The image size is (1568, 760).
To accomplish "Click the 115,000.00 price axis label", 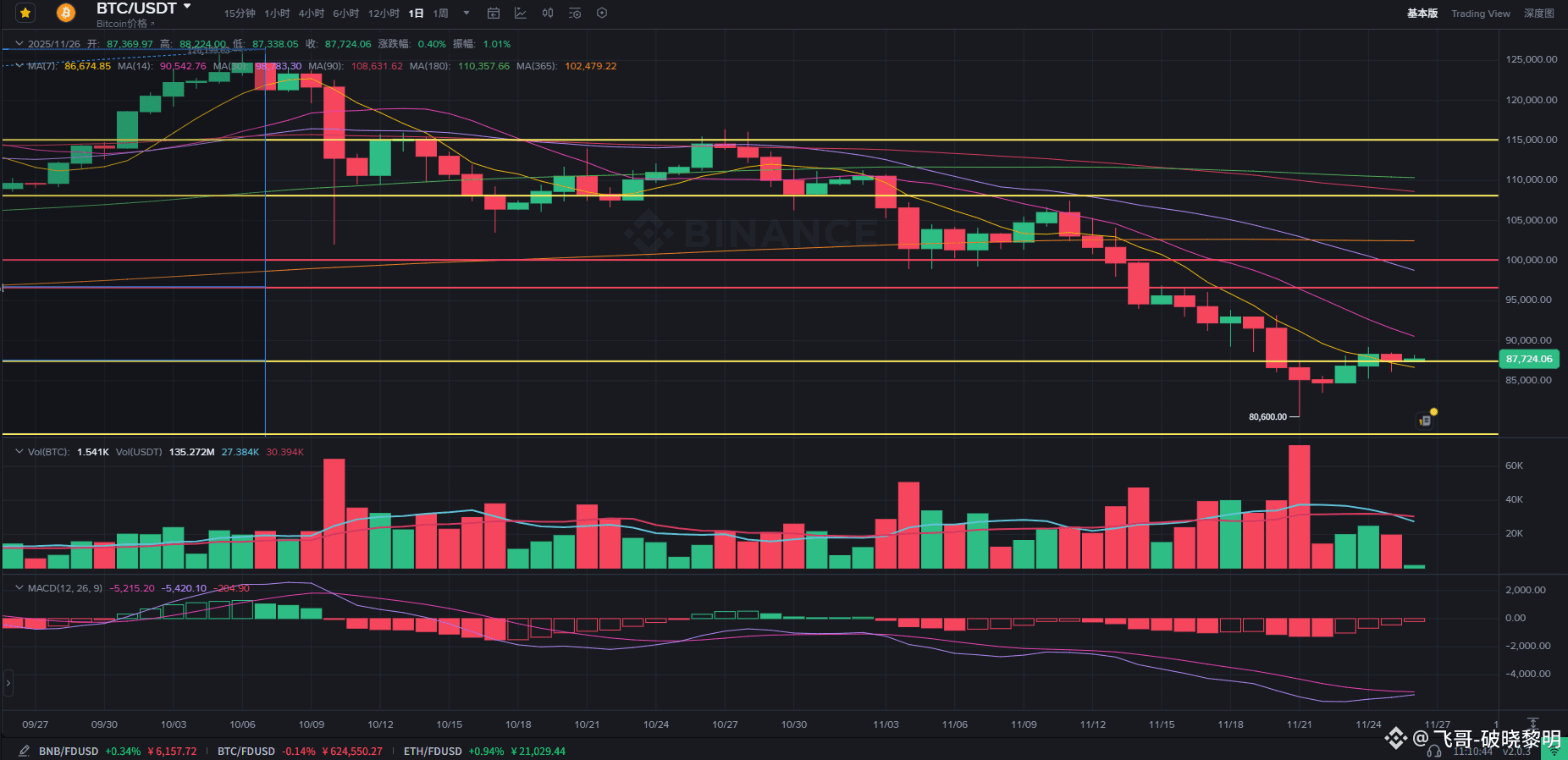I will click(1531, 140).
